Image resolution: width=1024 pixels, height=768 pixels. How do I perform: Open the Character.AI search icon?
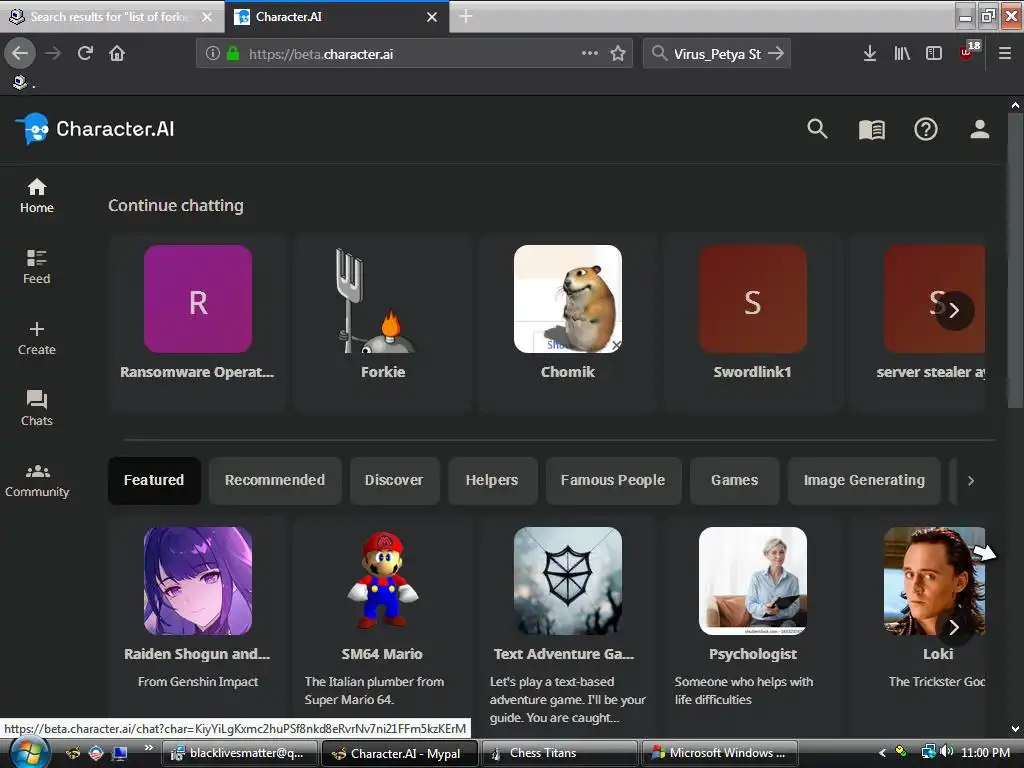tap(817, 129)
